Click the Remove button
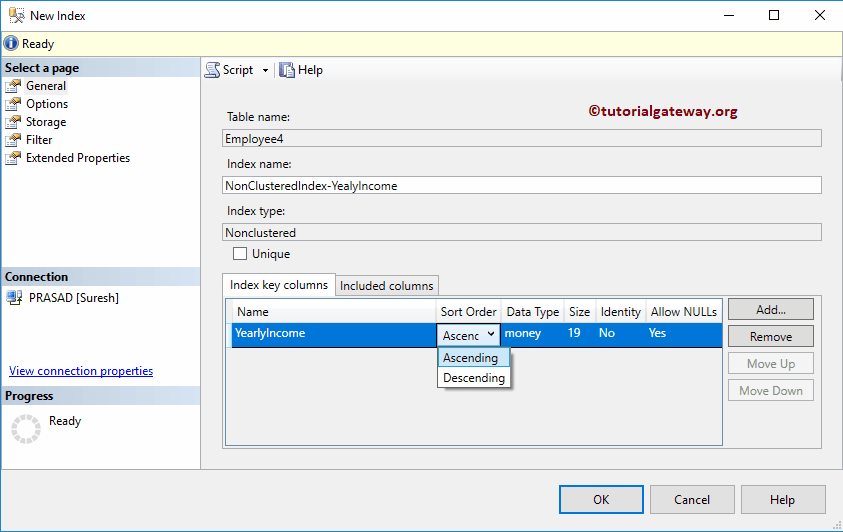 [771, 336]
